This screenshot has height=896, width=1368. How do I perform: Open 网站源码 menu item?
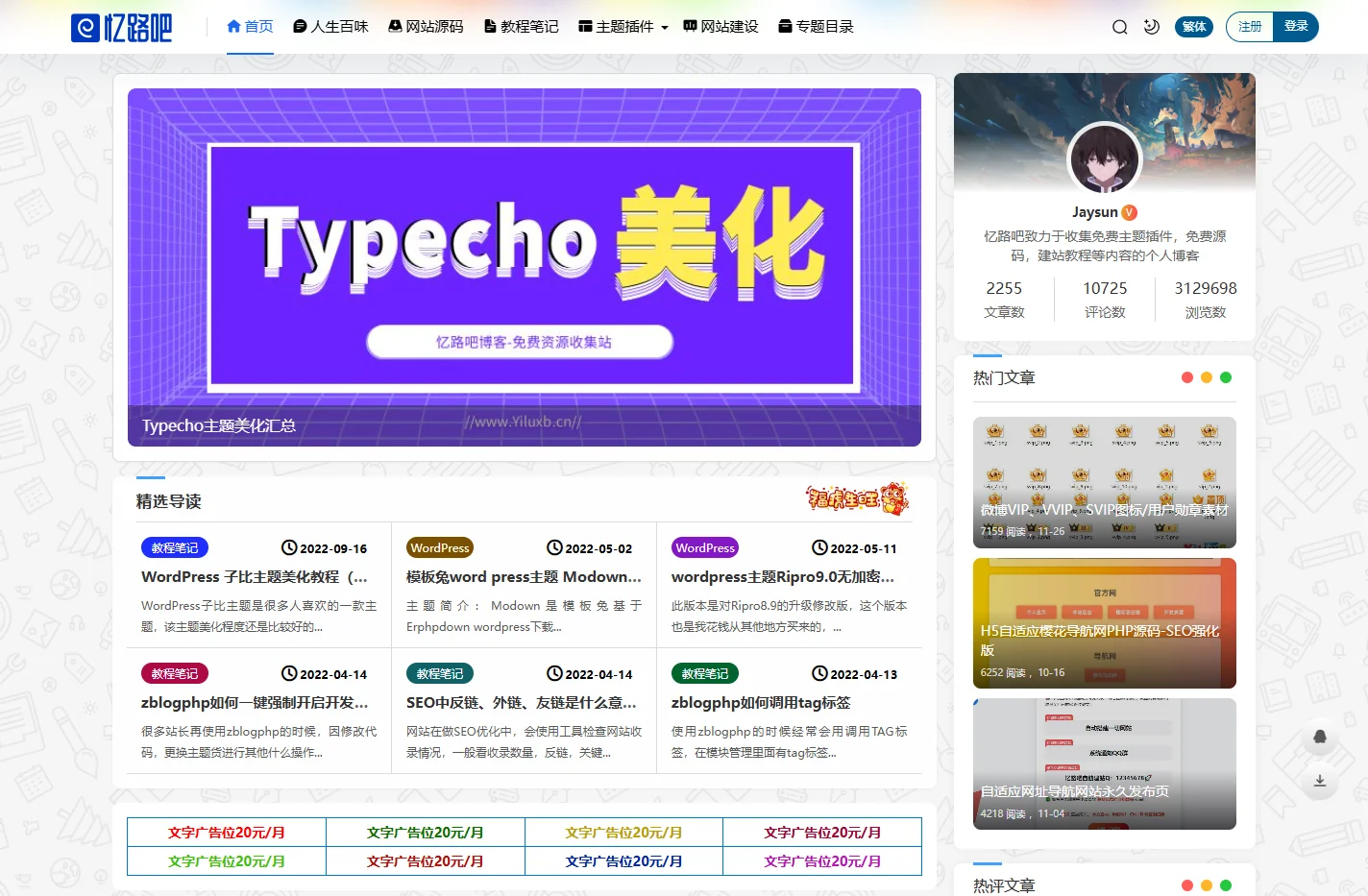pyautogui.click(x=426, y=27)
